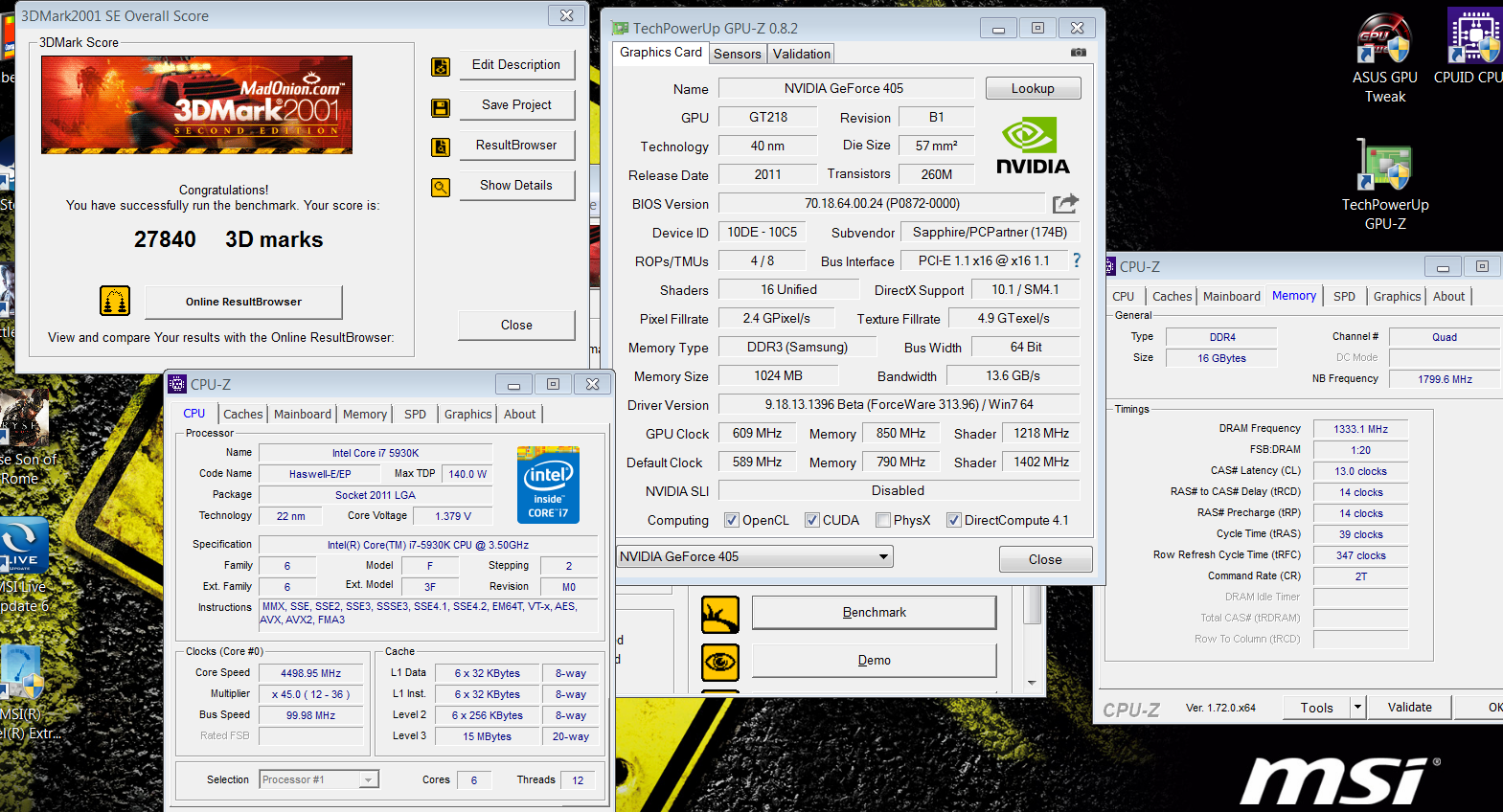The width and height of the screenshot is (1503, 812).
Task: Open SPD tab in front CPU-Z window
Action: 415,414
